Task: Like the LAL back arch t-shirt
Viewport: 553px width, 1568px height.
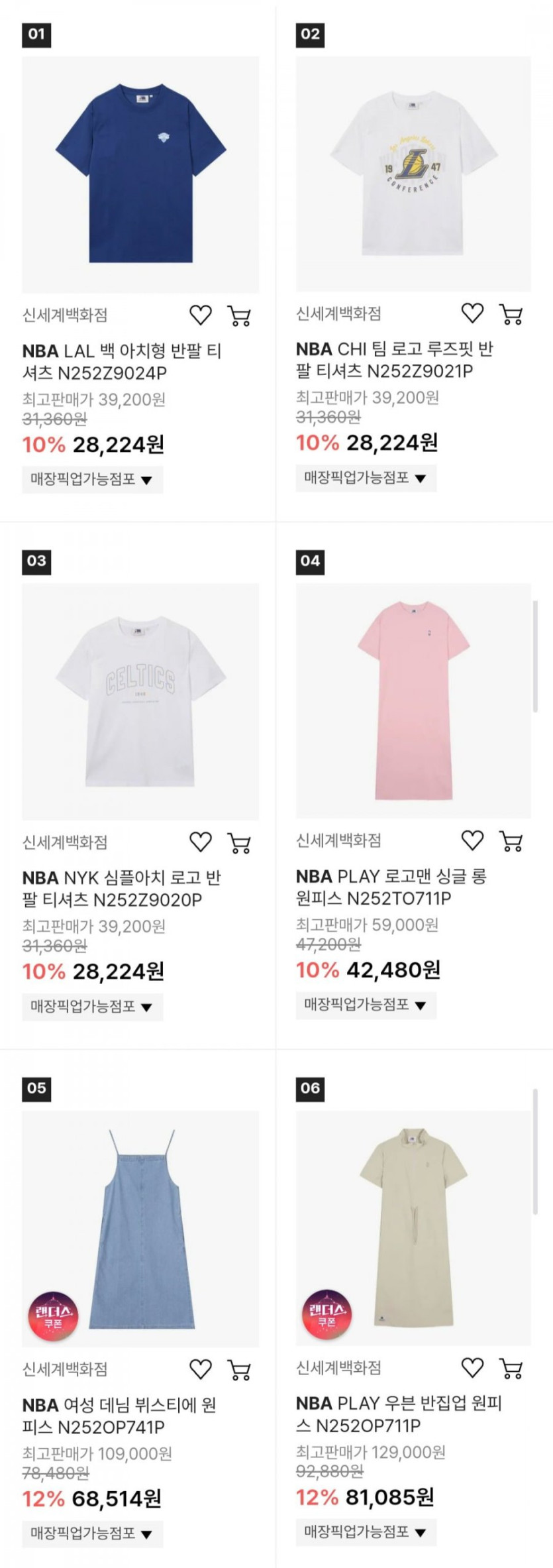Action: pos(201,315)
